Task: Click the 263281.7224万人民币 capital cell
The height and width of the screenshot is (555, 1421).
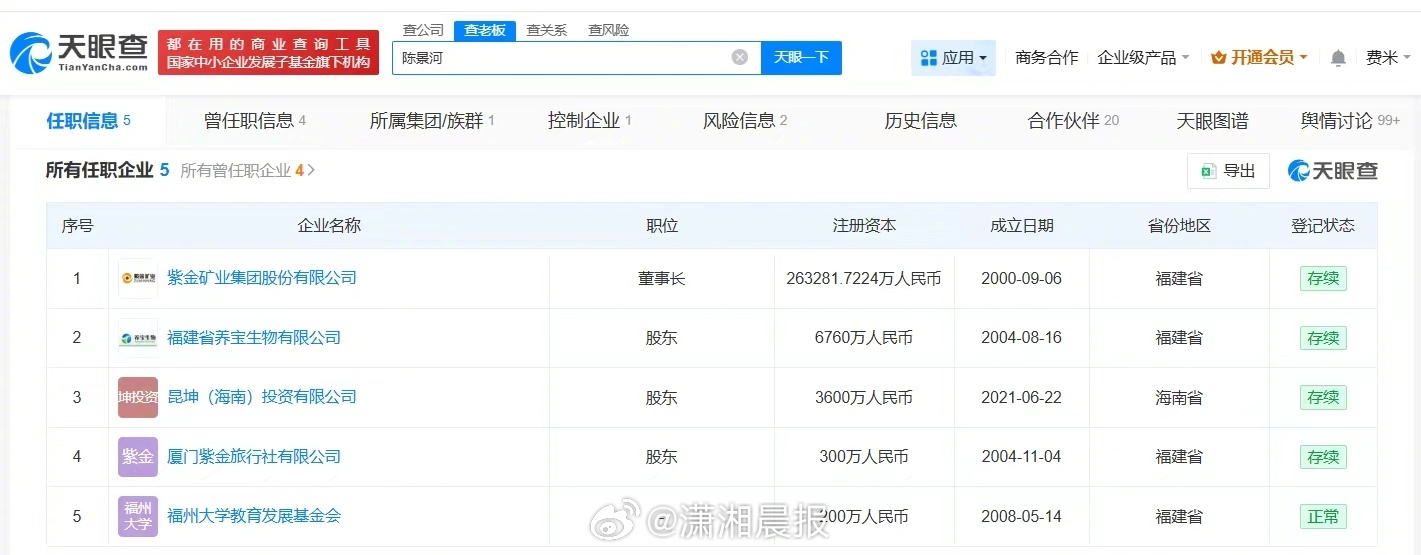Action: pos(864,279)
